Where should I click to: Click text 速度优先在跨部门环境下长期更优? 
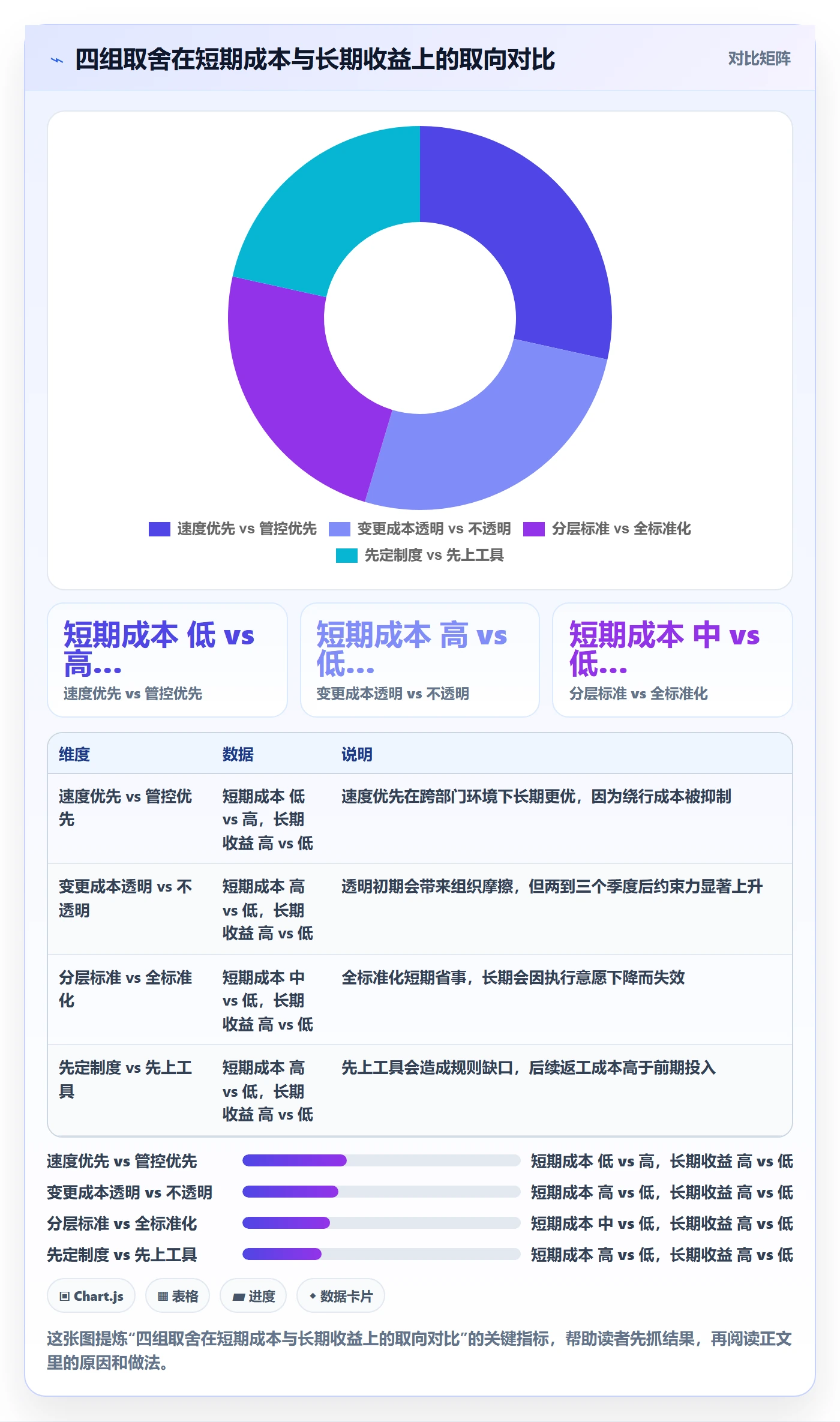pos(458,796)
